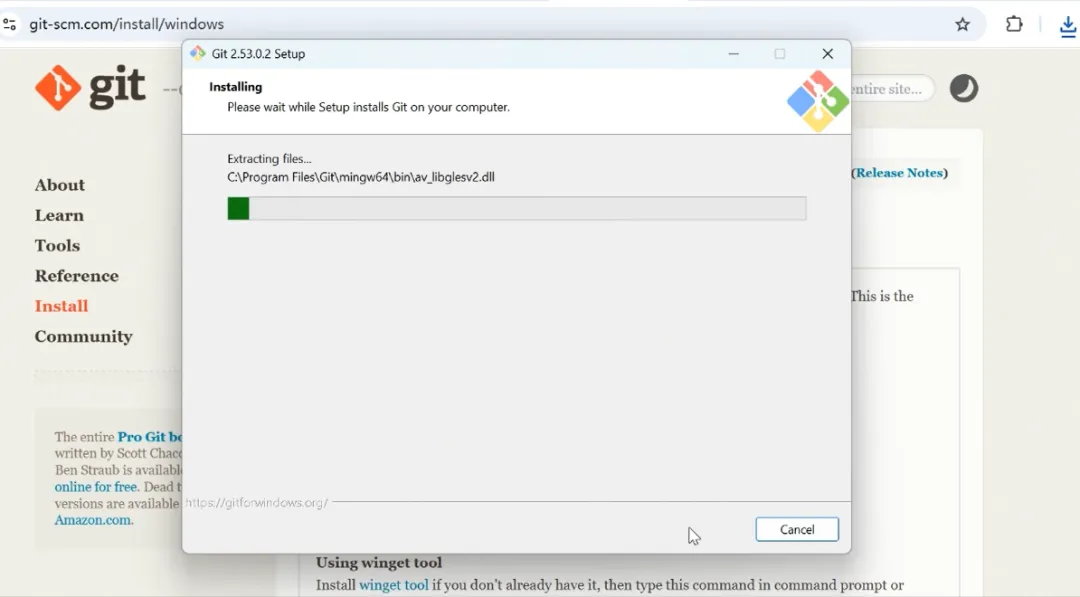Go to the Learn section
1080x597 pixels.
[59, 216]
